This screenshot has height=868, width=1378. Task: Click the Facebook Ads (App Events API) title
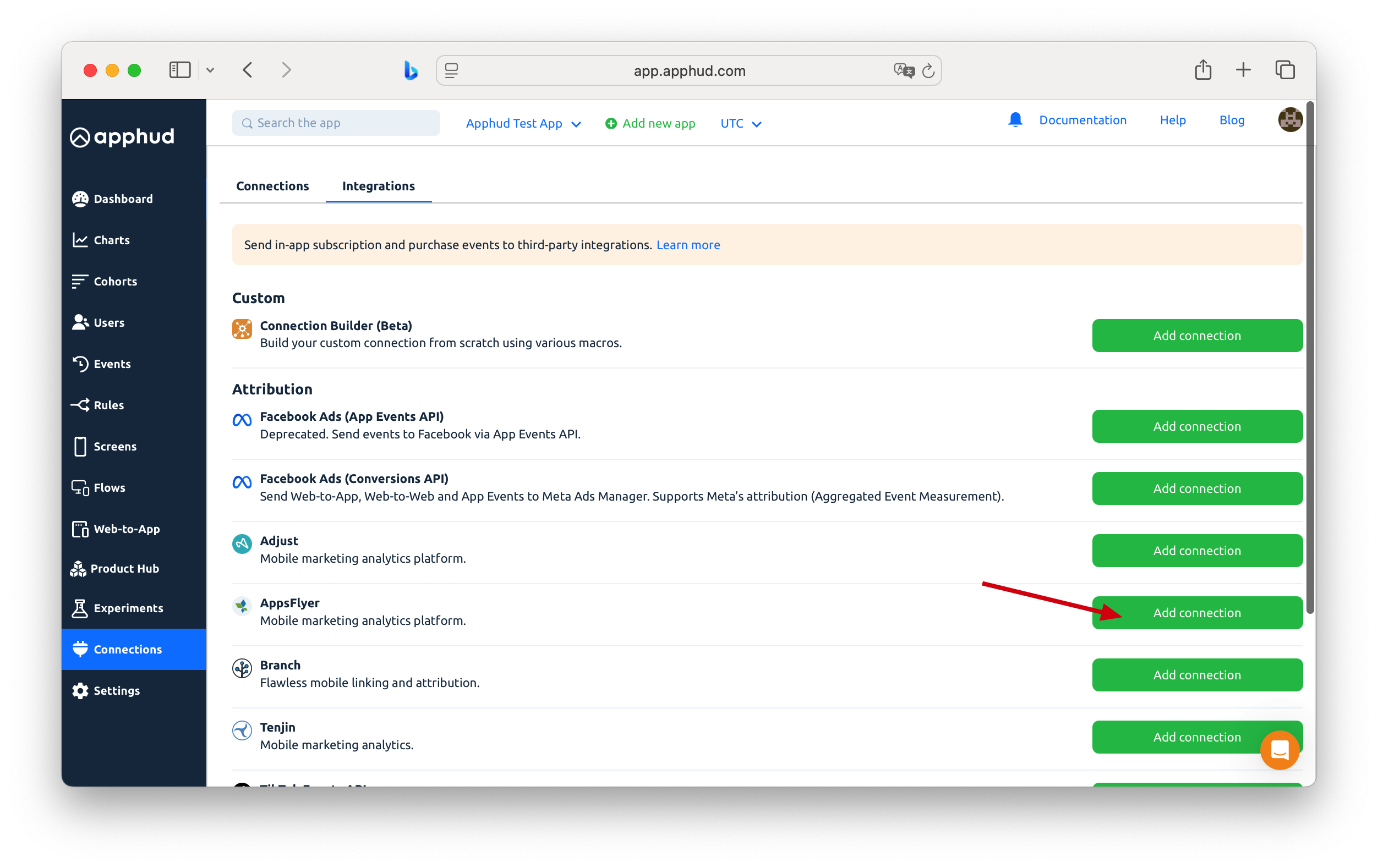(x=352, y=416)
